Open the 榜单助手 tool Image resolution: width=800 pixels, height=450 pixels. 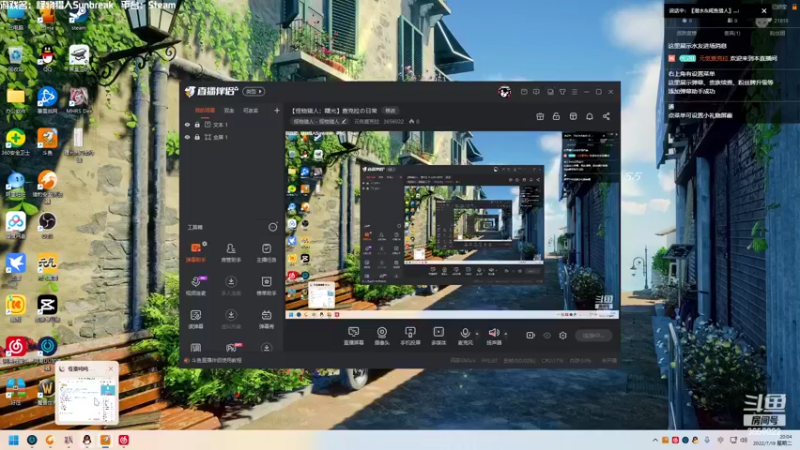pyautogui.click(x=266, y=285)
